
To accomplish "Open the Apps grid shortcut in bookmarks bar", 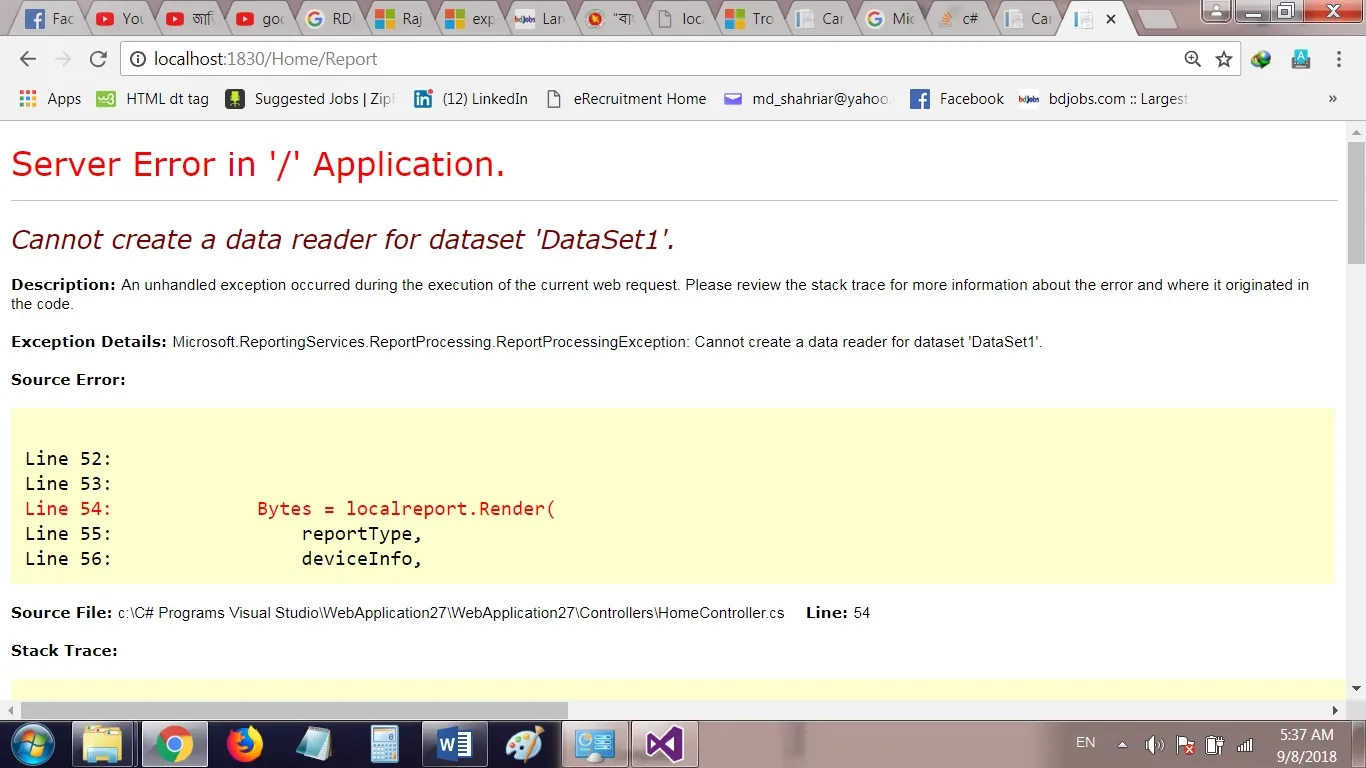I will click(51, 99).
